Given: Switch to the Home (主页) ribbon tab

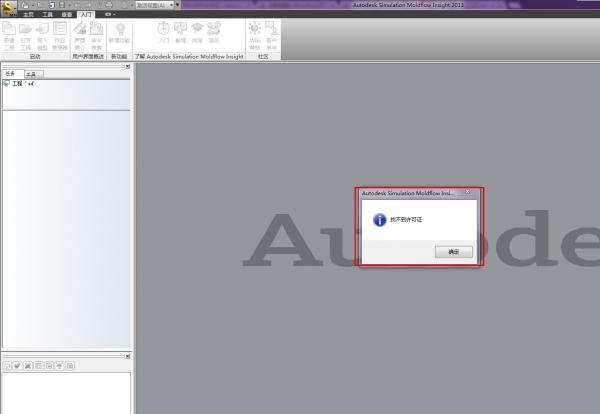Looking at the screenshot, I should click(28, 15).
